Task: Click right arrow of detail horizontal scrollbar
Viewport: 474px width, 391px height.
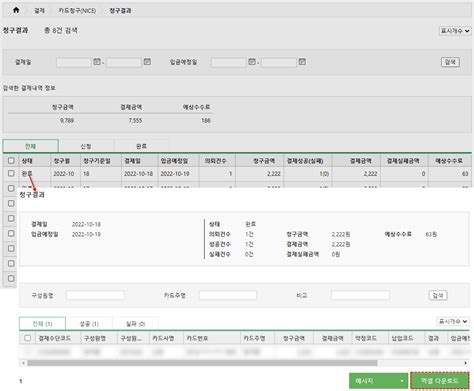Action: (466, 363)
